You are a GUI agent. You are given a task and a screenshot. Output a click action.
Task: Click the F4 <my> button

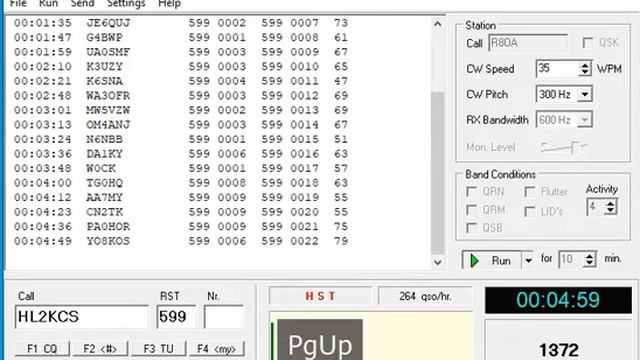(216, 349)
